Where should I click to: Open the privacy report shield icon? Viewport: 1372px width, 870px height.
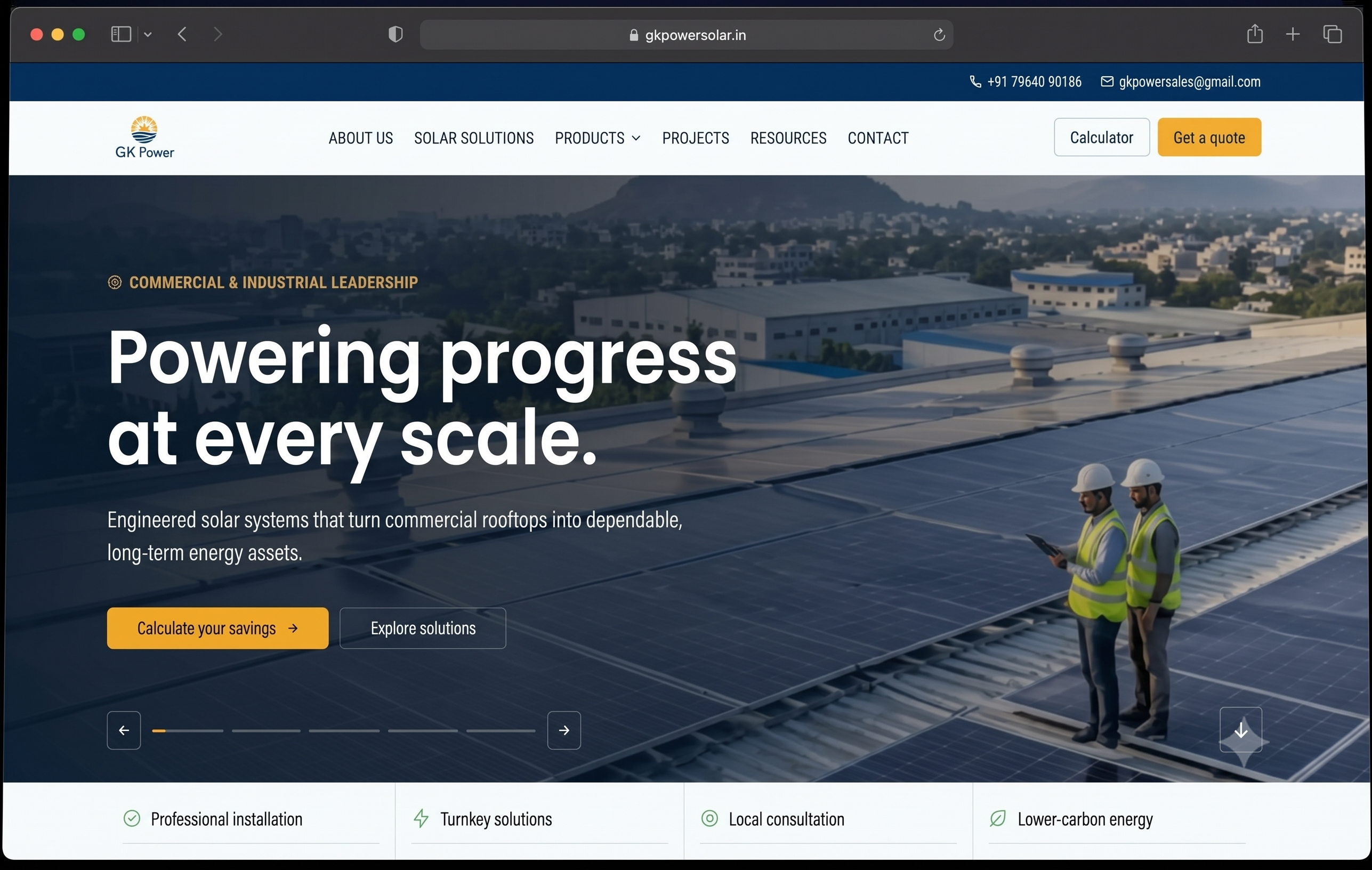396,34
